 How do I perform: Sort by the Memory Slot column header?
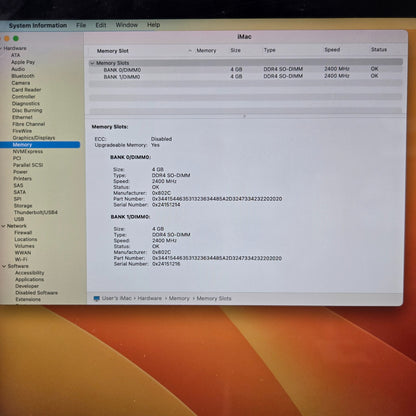[113, 51]
